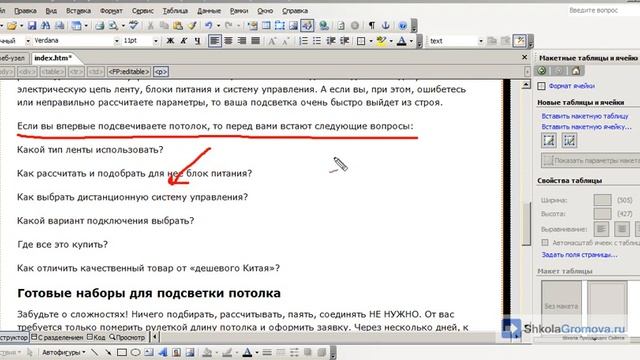This screenshot has width=640, height=360.
Task: Open the 11pt font size dropdown
Action: (x=156, y=41)
